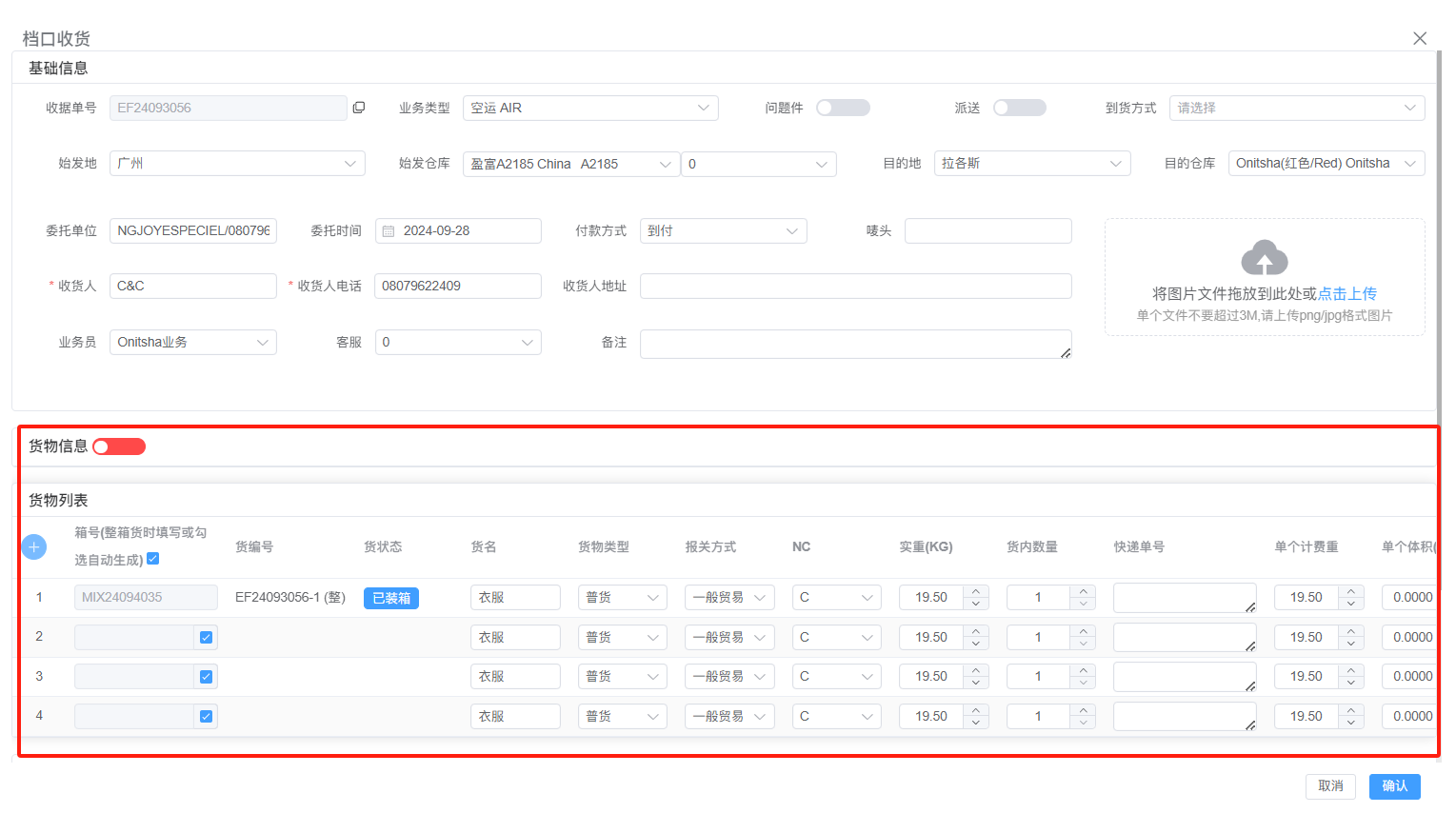The image size is (1456, 833).
Task: Increase 单个计费重 in row 1
Action: 1351,591
